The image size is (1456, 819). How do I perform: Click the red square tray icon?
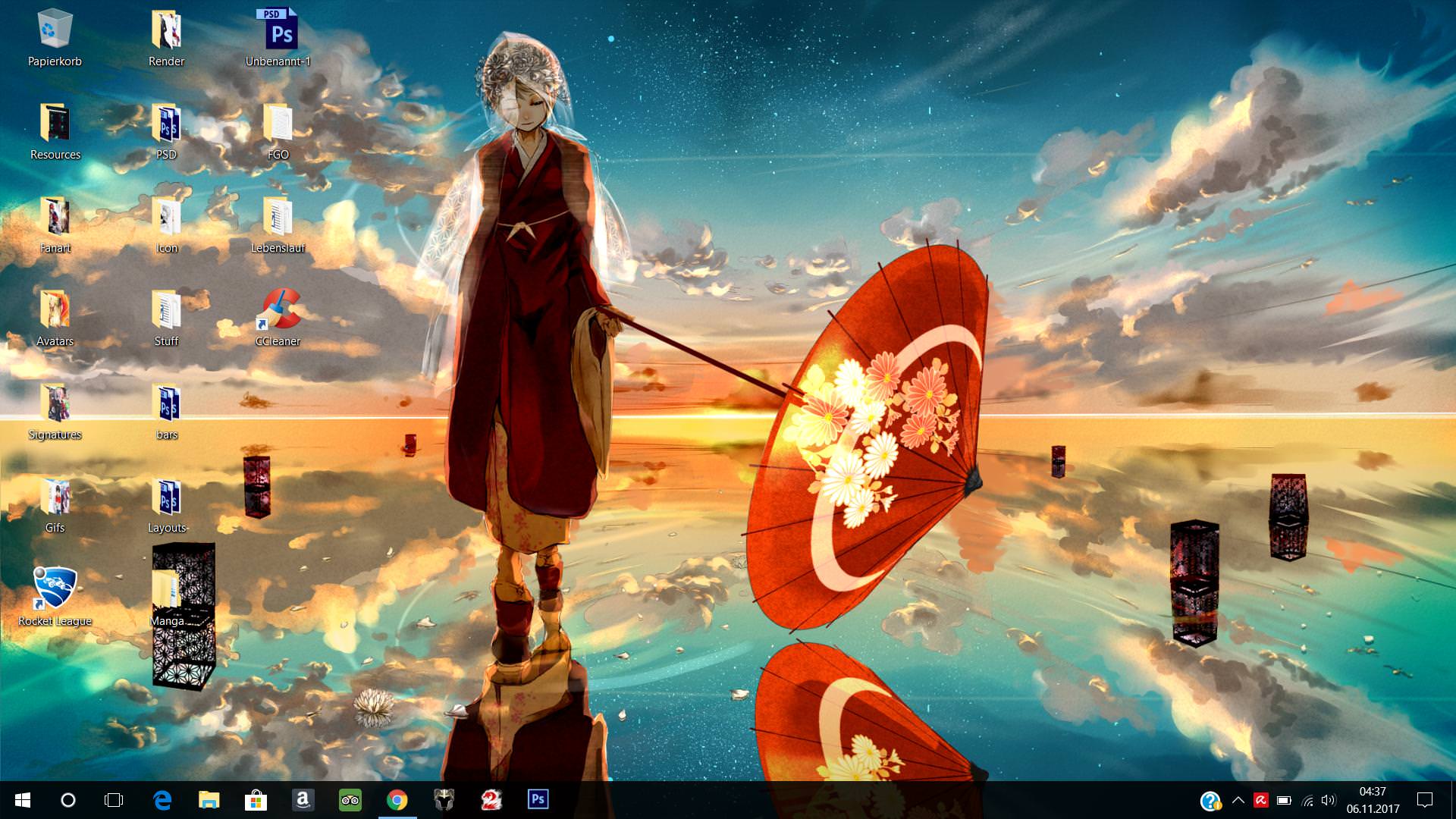coord(1261,800)
